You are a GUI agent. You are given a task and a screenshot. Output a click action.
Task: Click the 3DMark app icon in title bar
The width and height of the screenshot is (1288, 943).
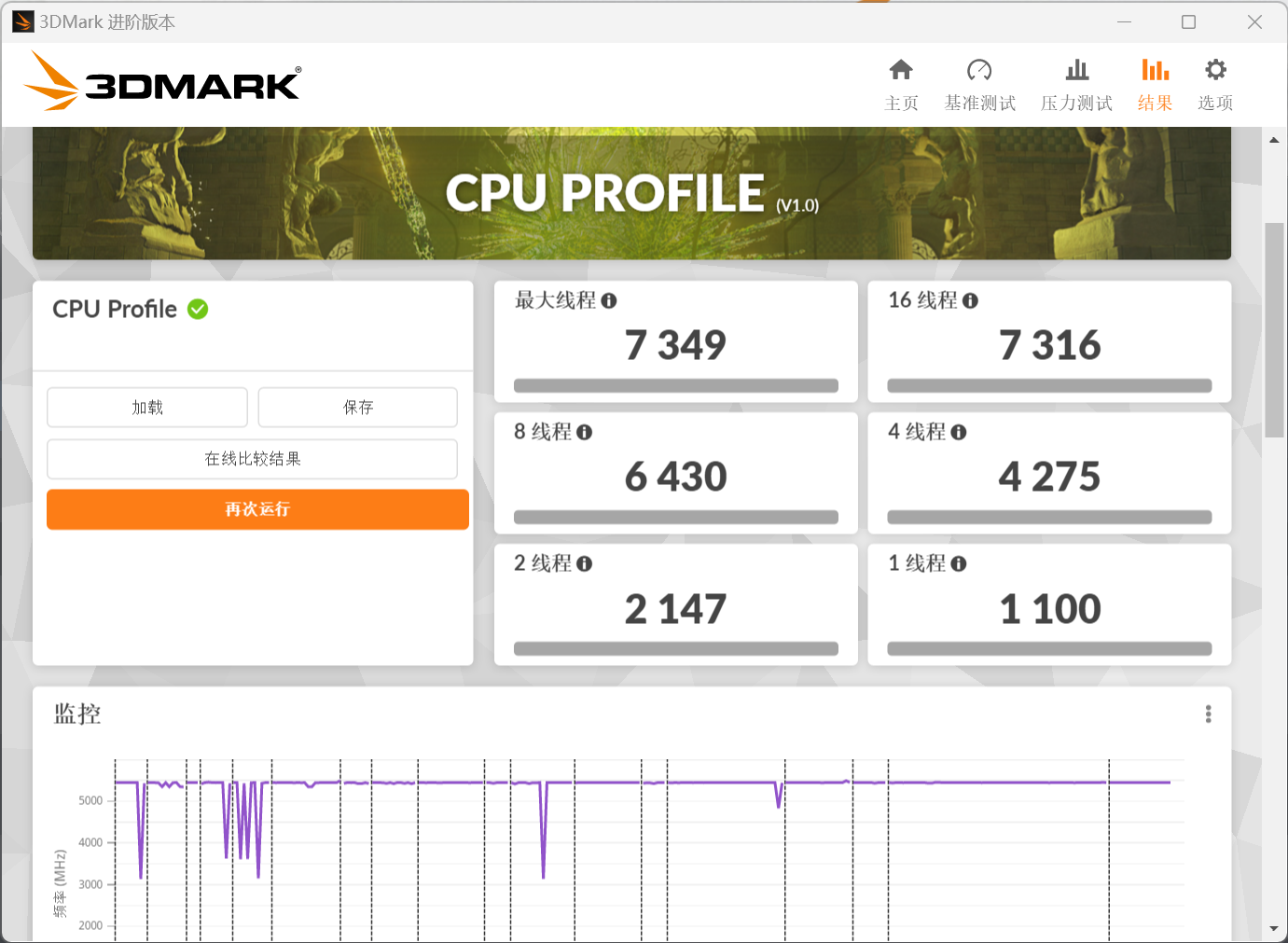tap(23, 21)
